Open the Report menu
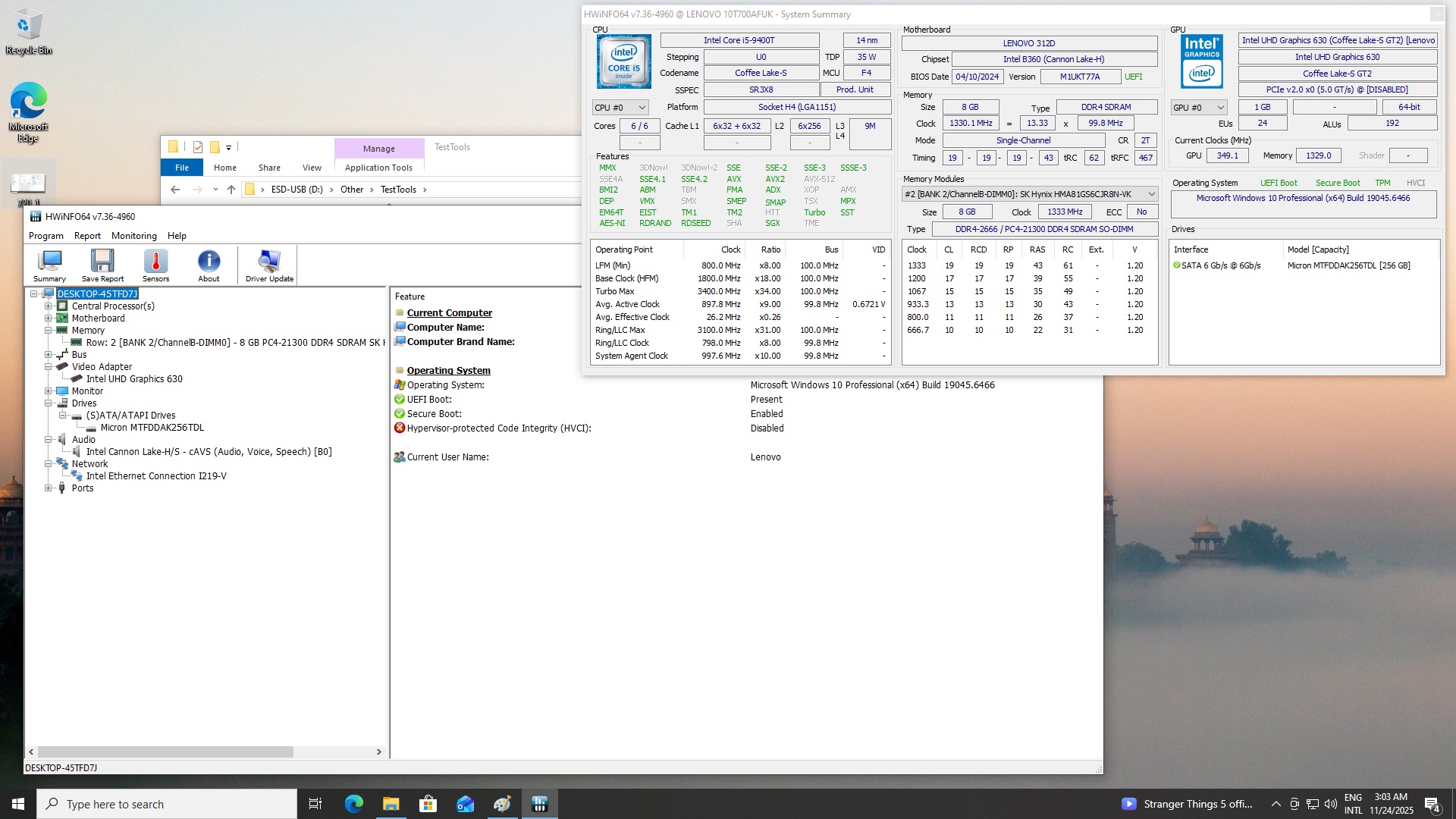The image size is (1456, 819). [87, 236]
